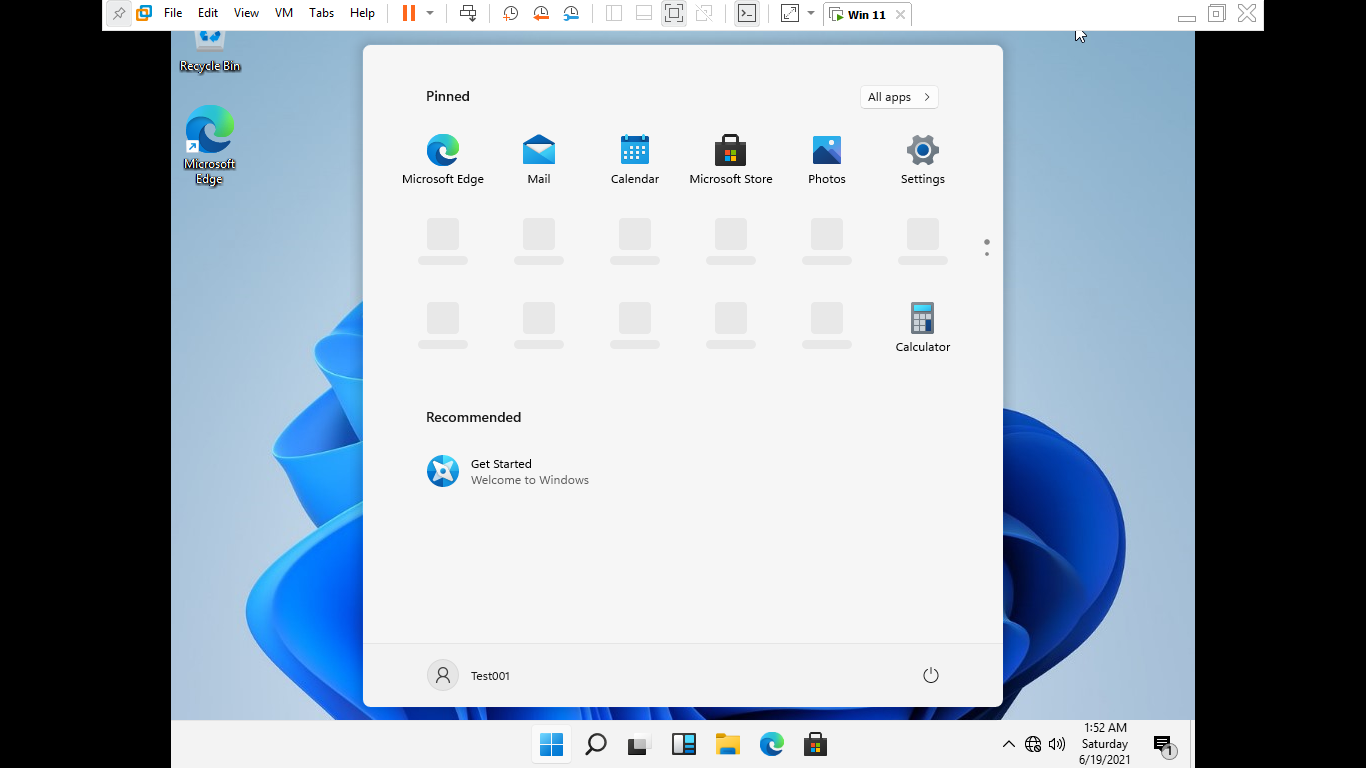1366x768 pixels.
Task: Open the VMware console view icon
Action: pos(747,13)
